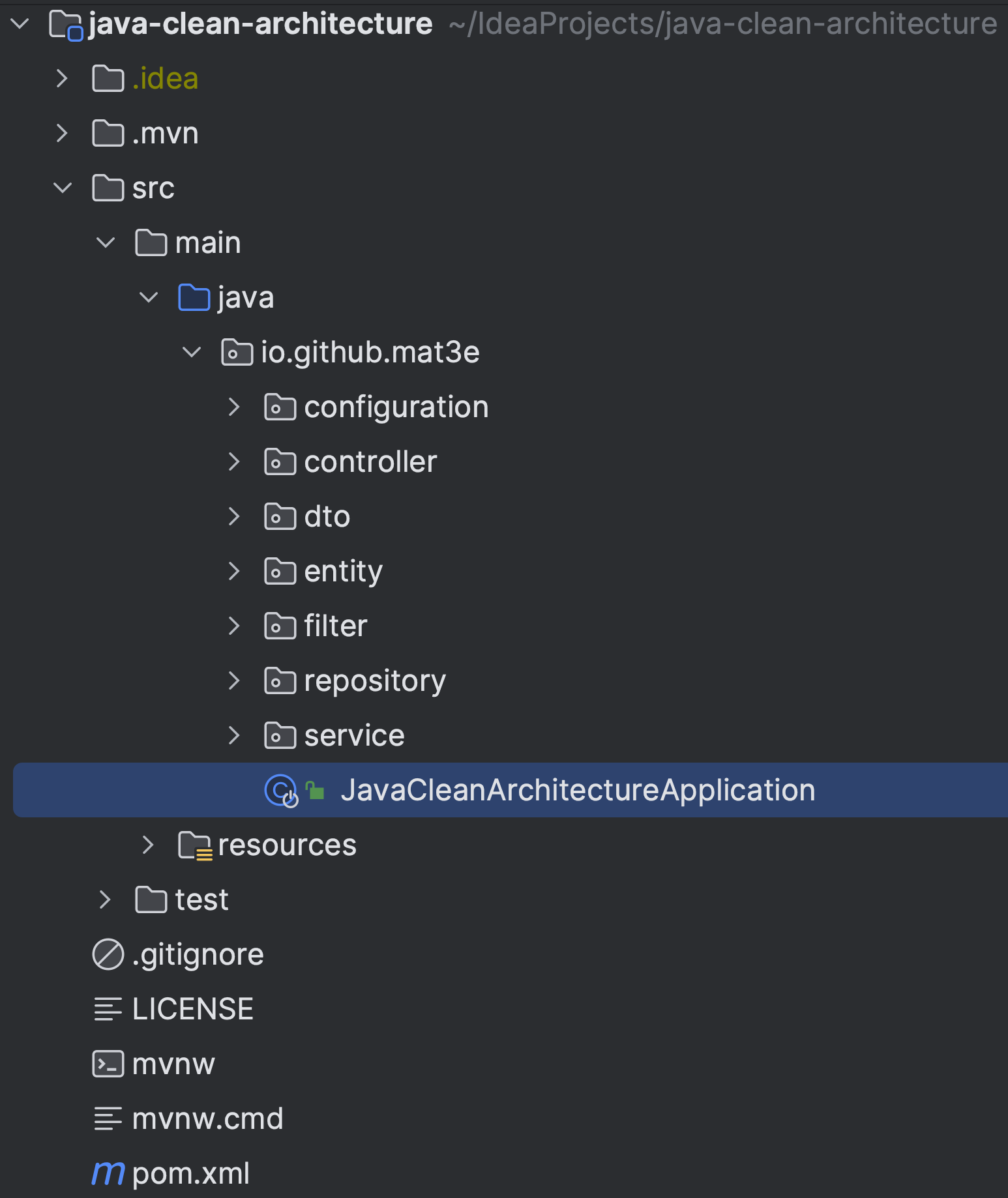
Task: Click the main folder icon
Action: tap(151, 243)
